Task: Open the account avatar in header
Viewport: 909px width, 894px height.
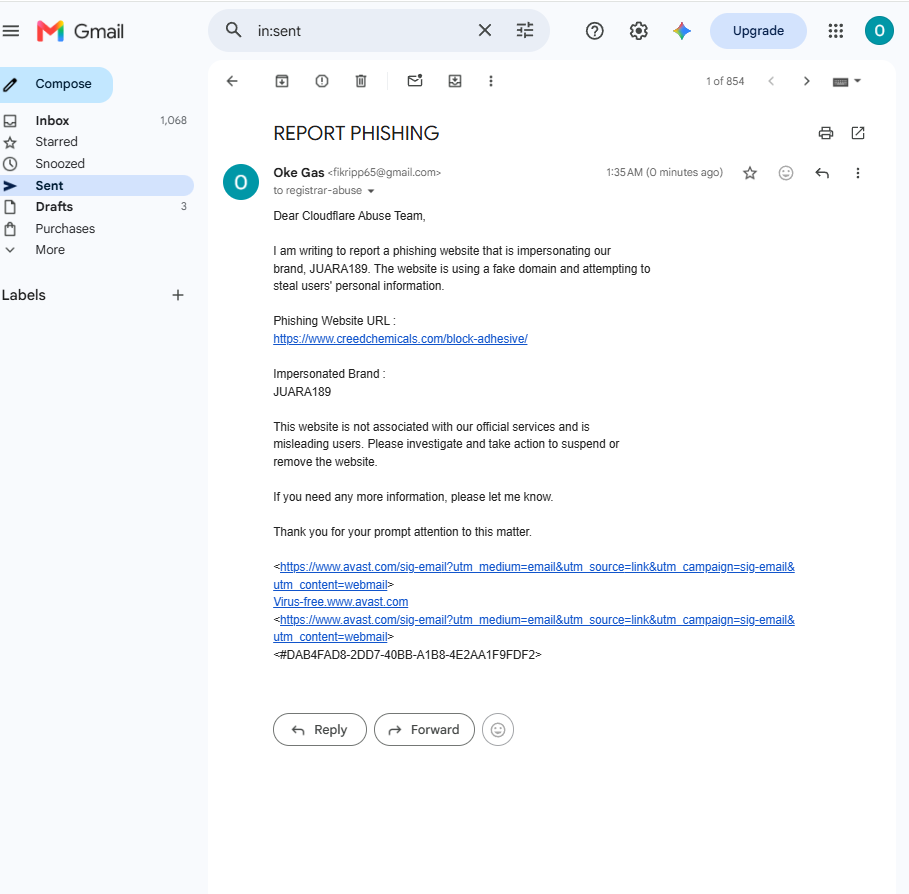Action: pos(879,31)
